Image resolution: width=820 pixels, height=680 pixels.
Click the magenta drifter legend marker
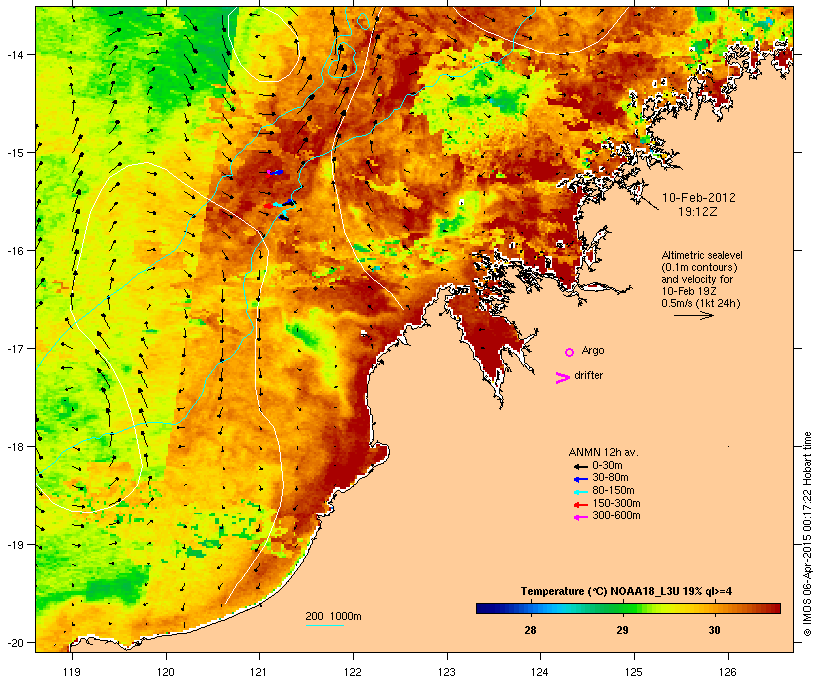point(562,378)
